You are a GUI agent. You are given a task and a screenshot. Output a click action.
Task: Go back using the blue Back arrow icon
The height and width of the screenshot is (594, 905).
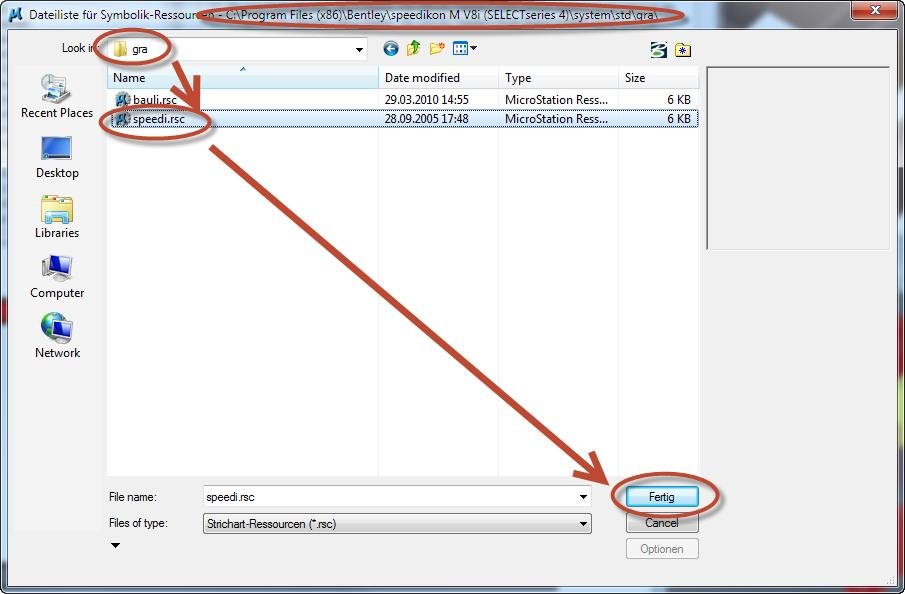point(391,49)
